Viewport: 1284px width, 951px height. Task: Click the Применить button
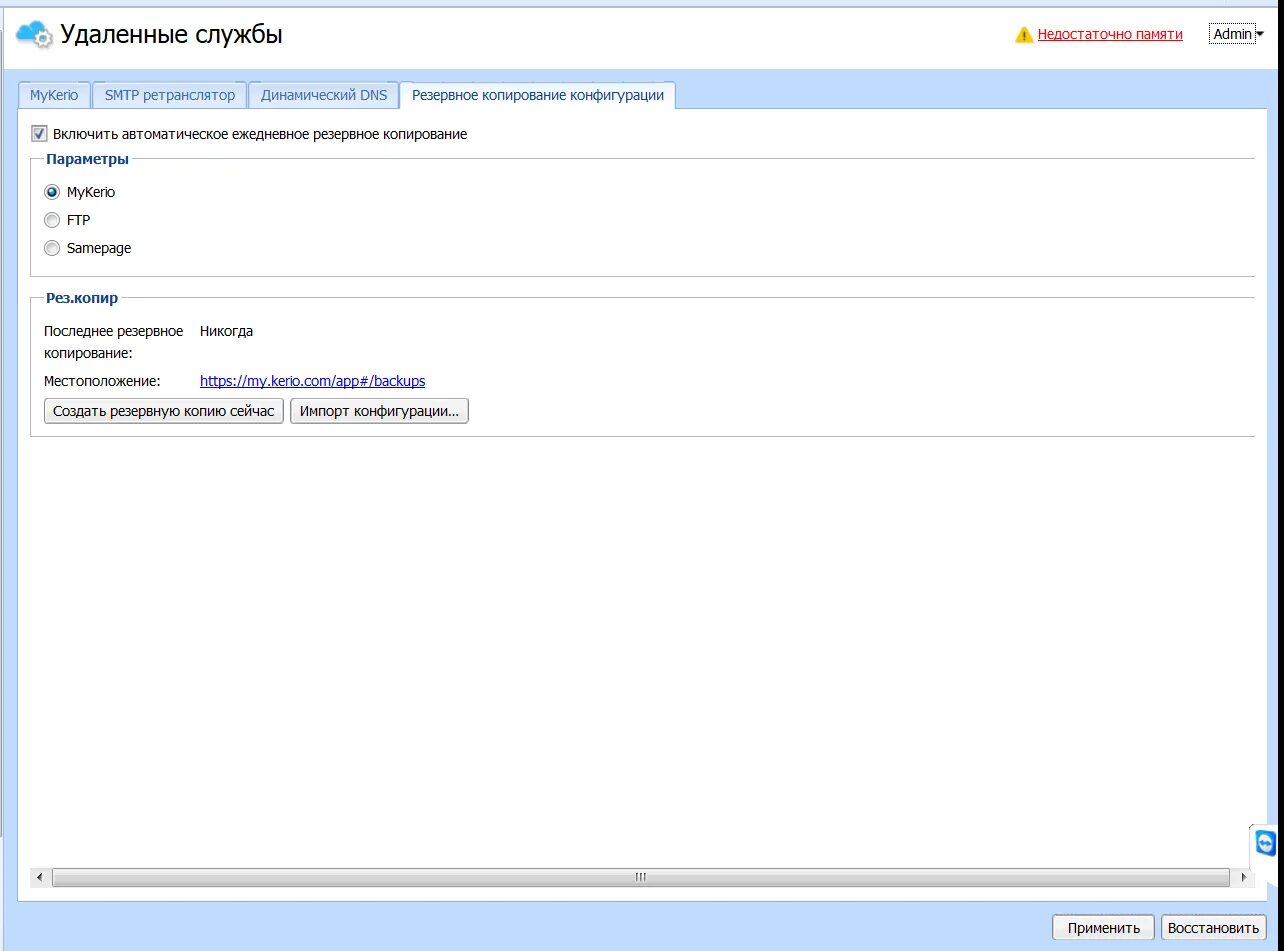(1103, 927)
